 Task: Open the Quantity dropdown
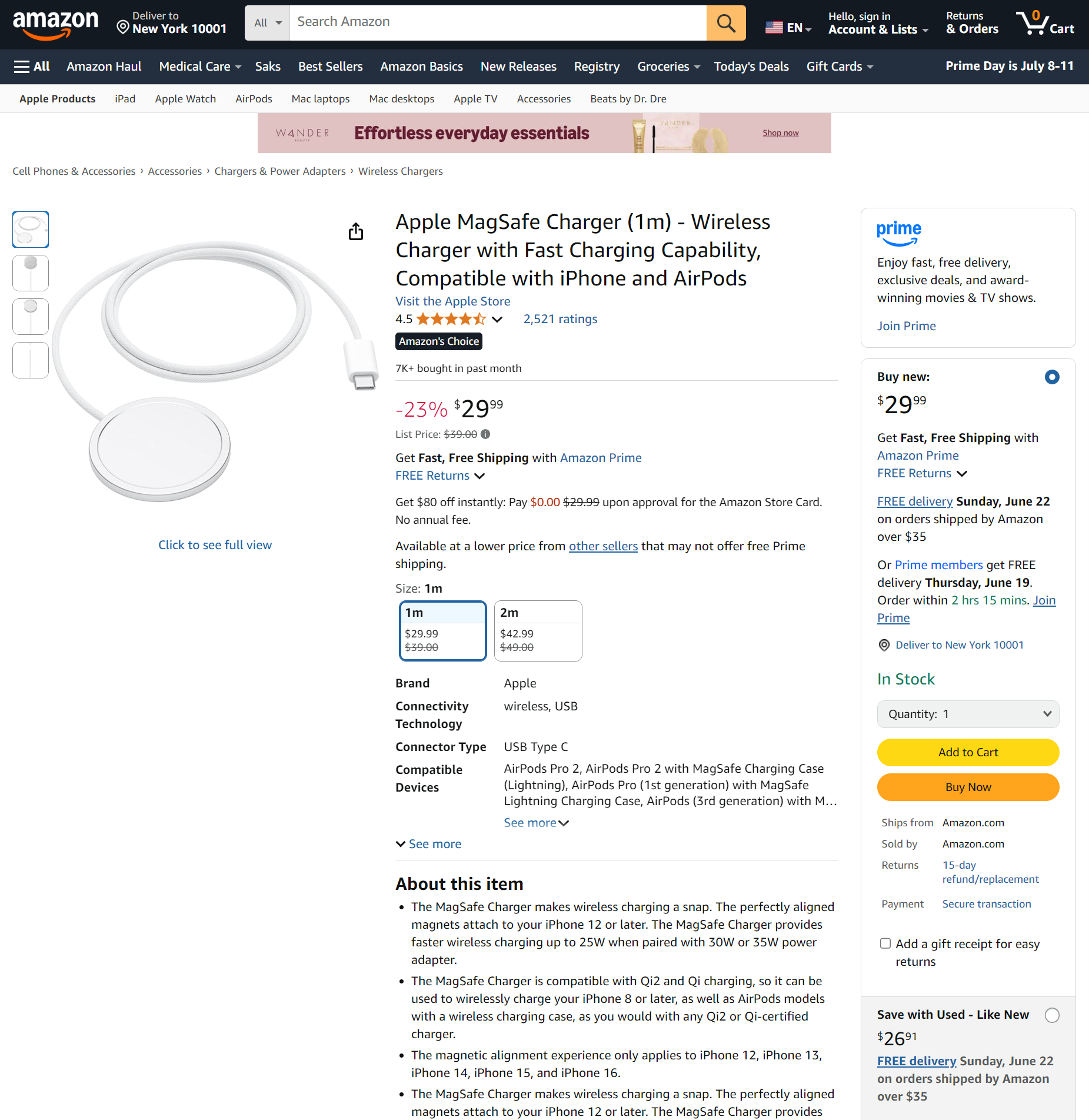click(x=968, y=714)
